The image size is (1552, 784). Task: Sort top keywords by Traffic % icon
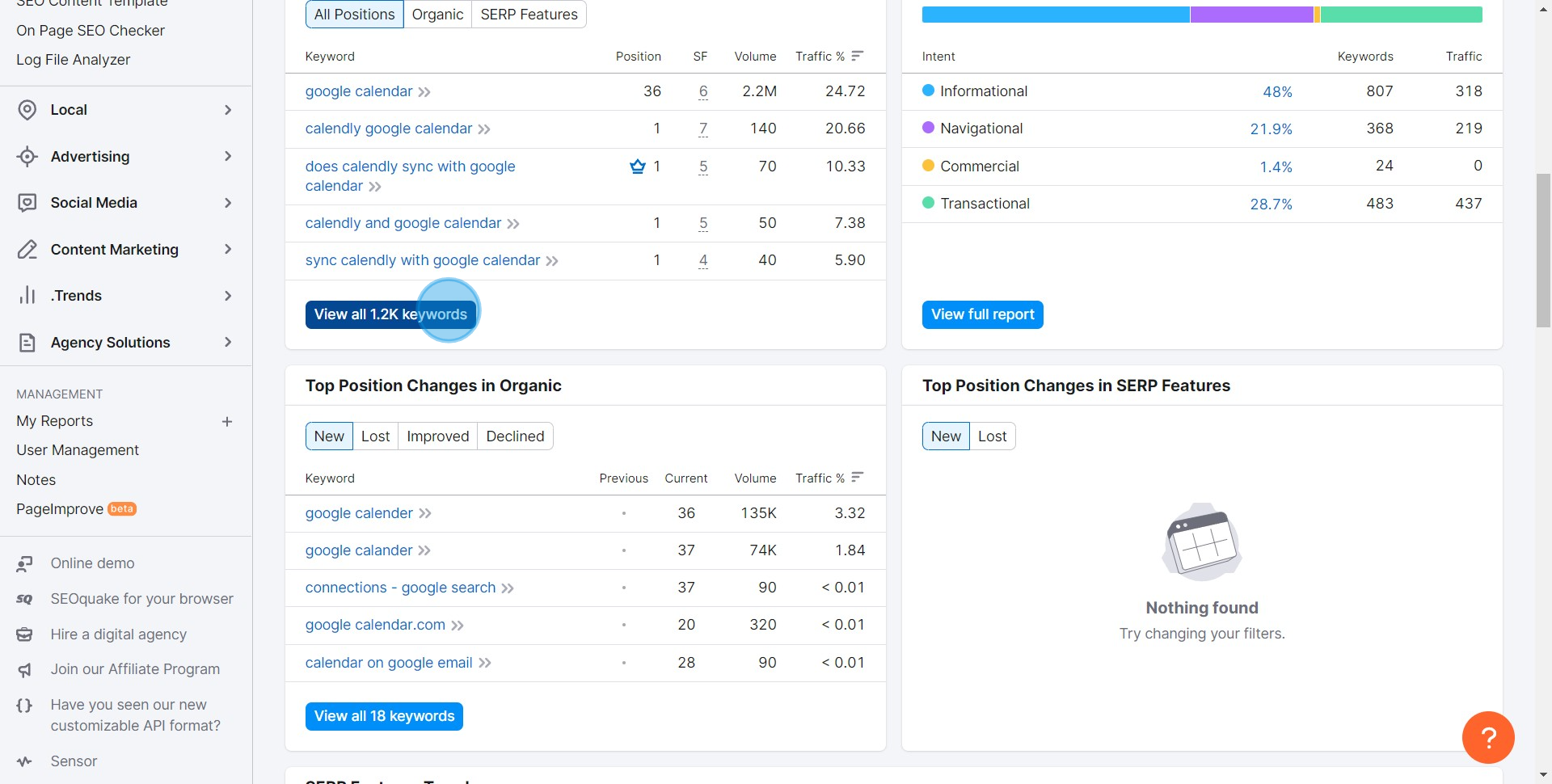858,56
